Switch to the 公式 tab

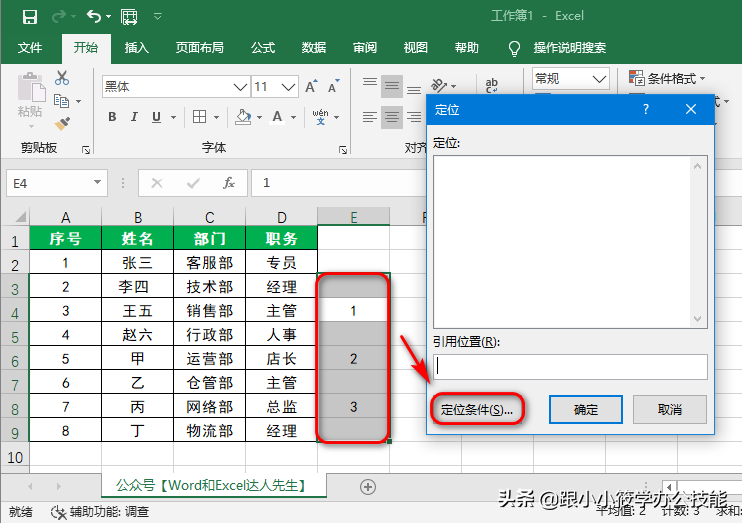(x=263, y=48)
